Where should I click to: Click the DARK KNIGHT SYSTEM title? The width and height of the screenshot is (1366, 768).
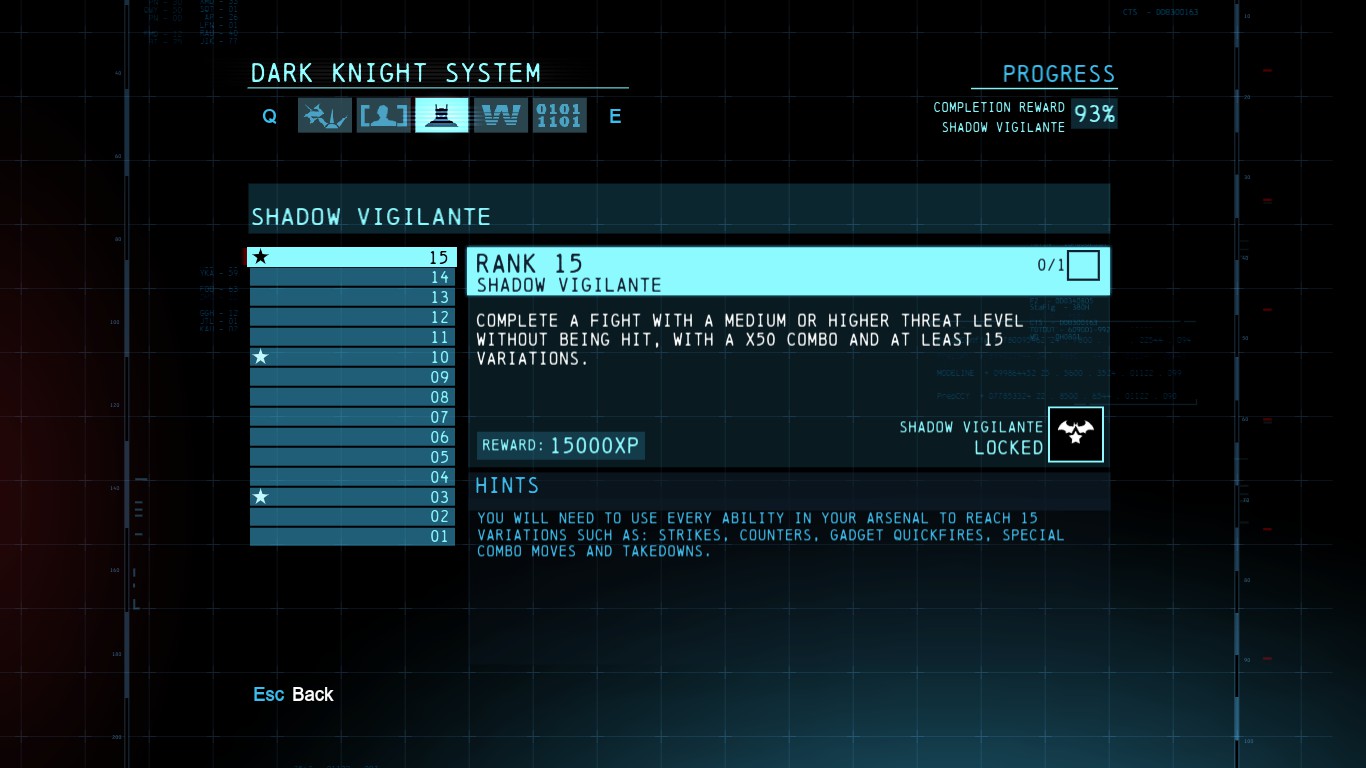[x=396, y=73]
